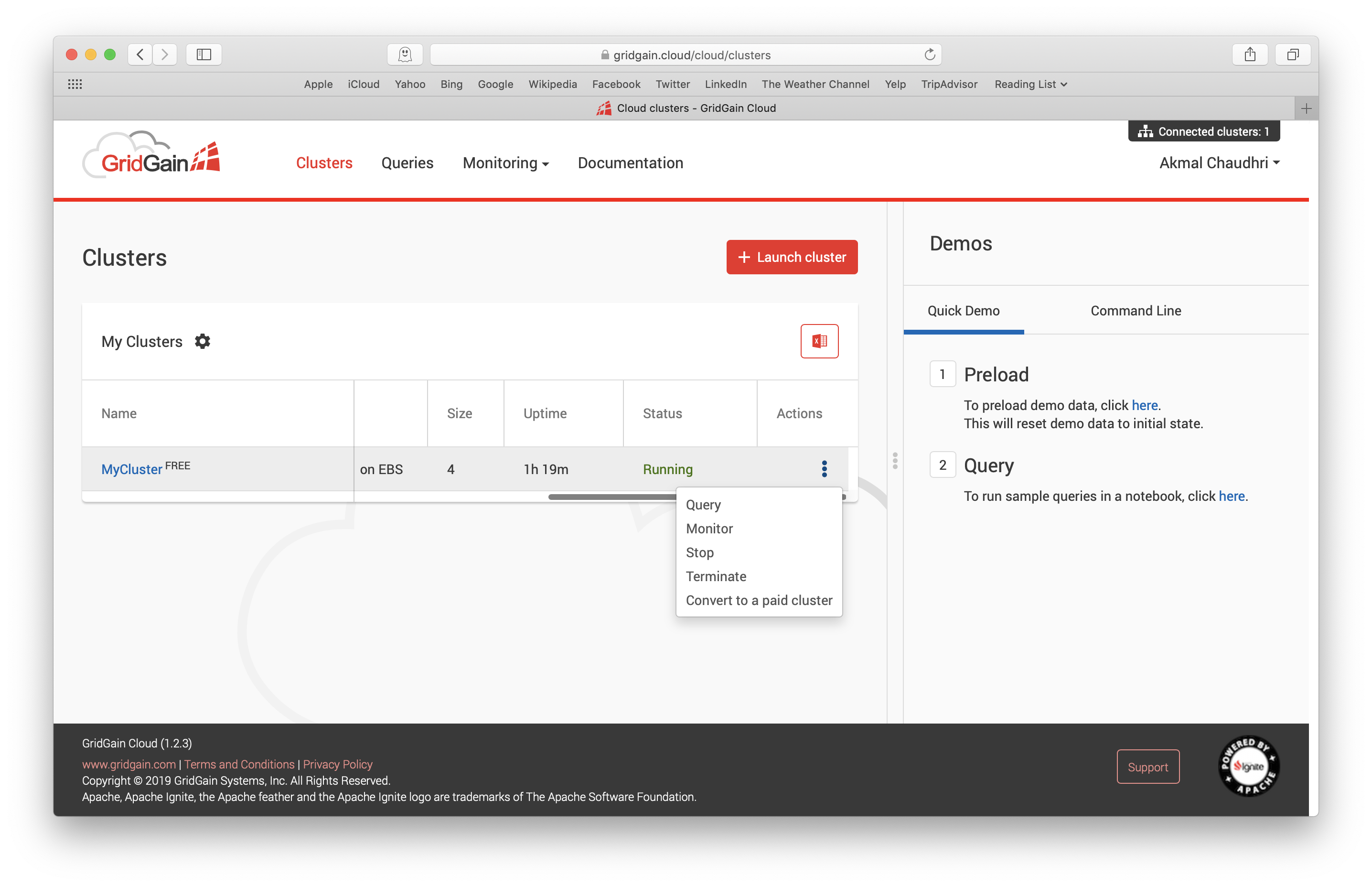The width and height of the screenshot is (1372, 887).
Task: Click the browser back navigation arrow icon
Action: [141, 55]
